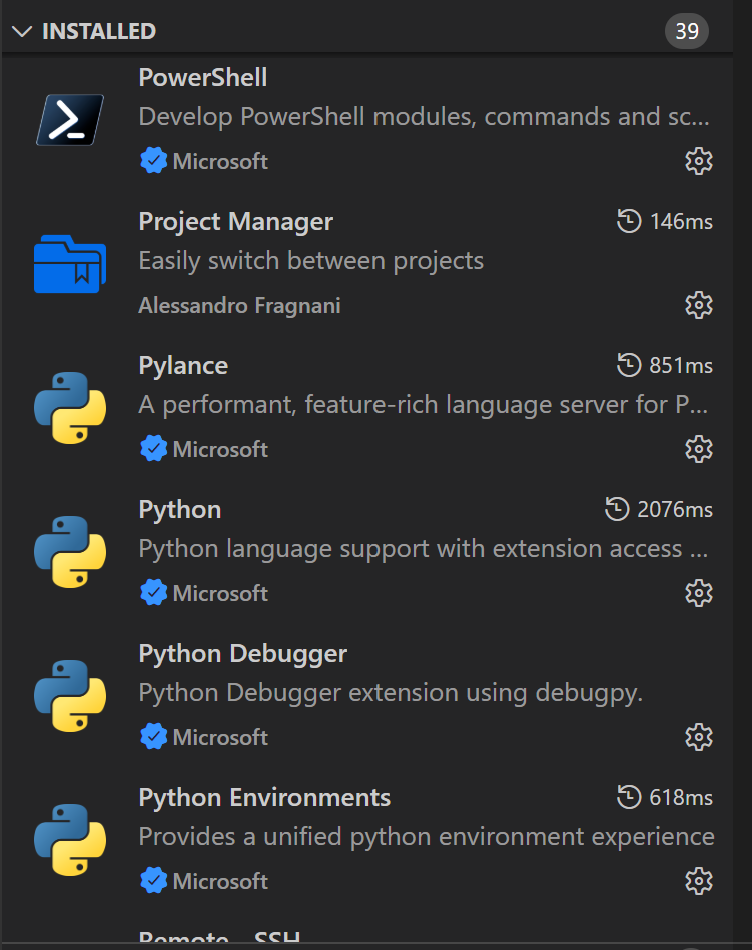Screen dimensions: 752x950
Task: Click the Pylance extension gear icon
Action: coord(699,449)
